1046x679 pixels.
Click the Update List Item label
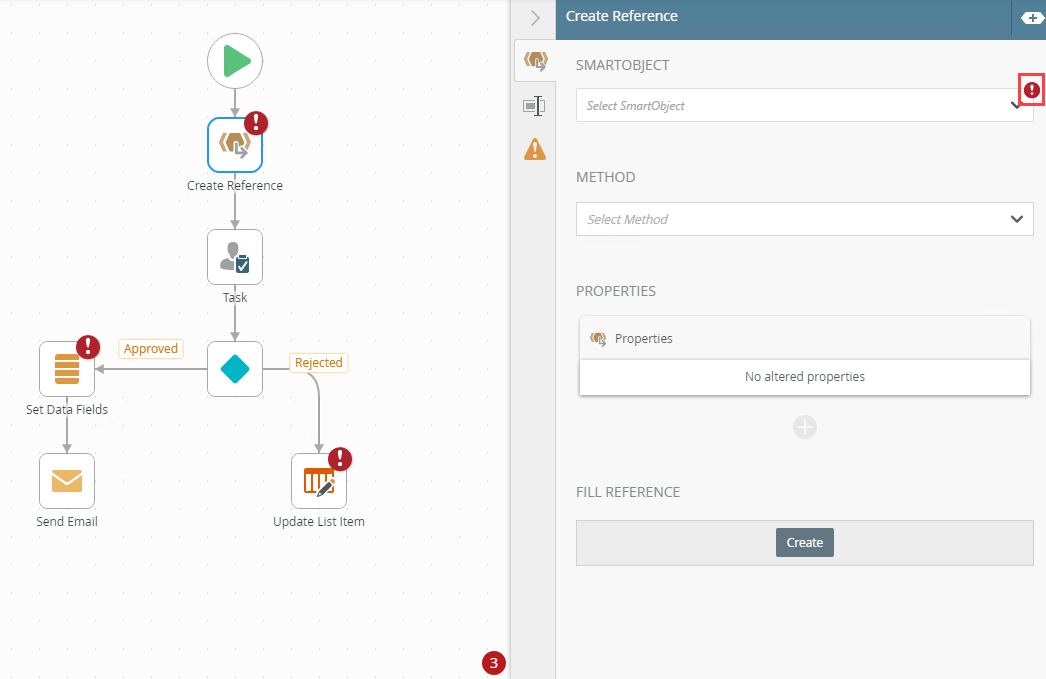pyautogui.click(x=319, y=522)
